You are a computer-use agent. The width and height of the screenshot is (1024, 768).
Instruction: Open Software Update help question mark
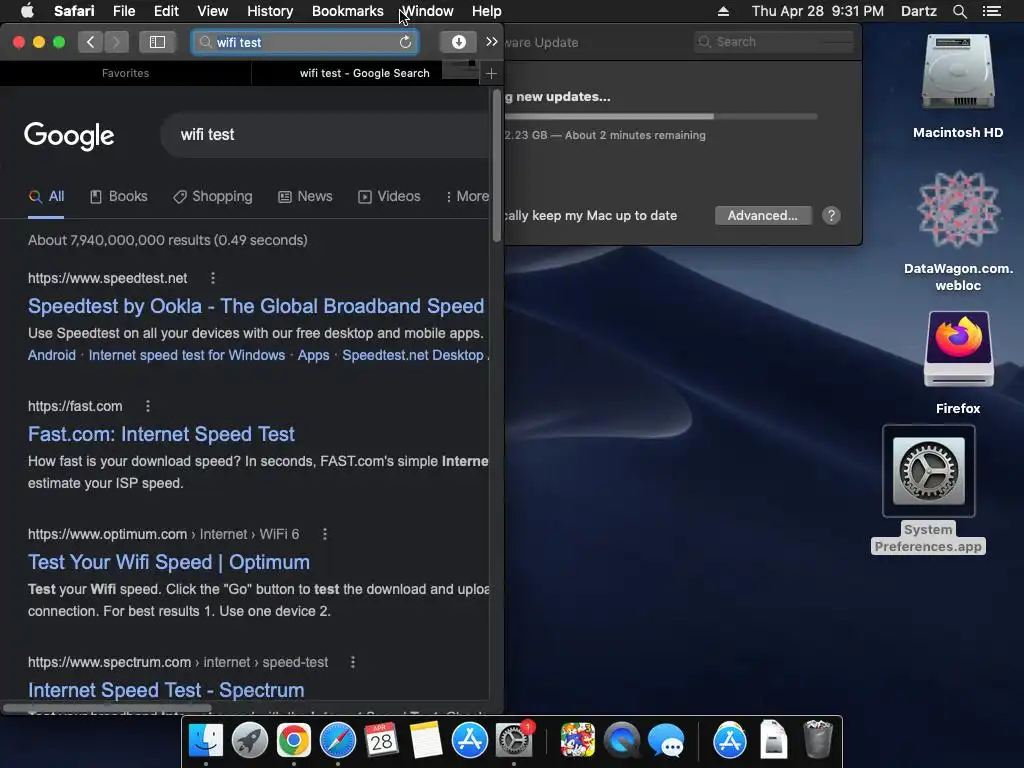pyautogui.click(x=831, y=216)
